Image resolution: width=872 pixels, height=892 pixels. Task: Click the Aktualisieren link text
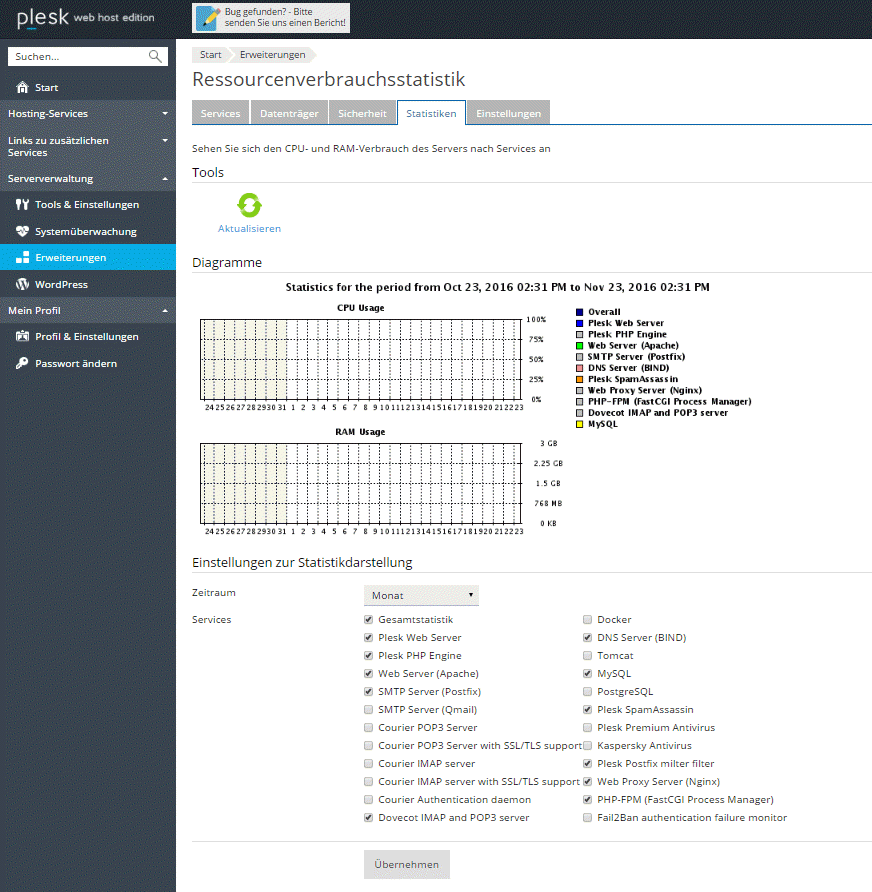pyautogui.click(x=249, y=228)
